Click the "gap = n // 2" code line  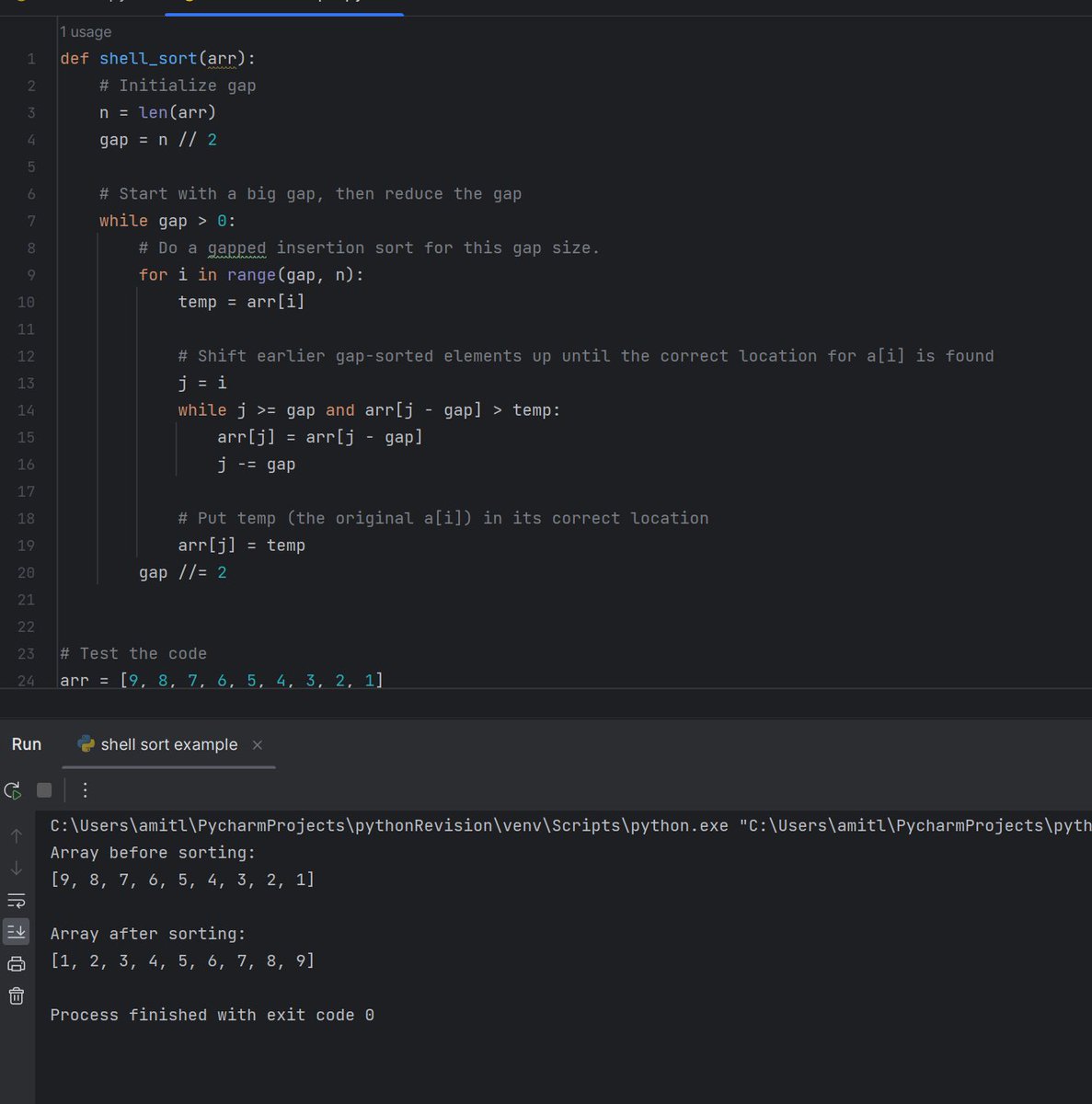[x=158, y=140]
